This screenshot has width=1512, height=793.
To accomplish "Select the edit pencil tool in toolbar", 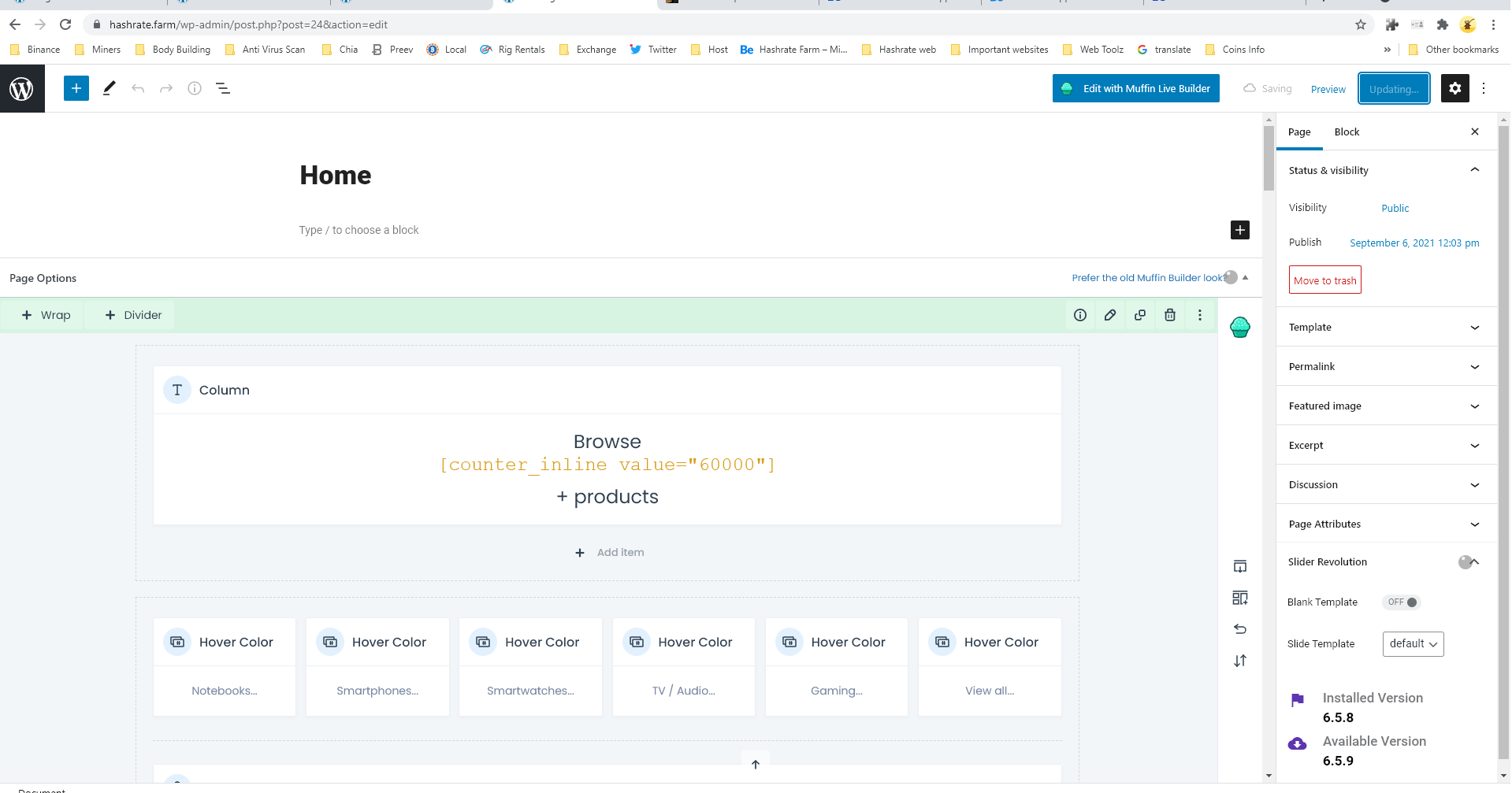I will point(110,88).
